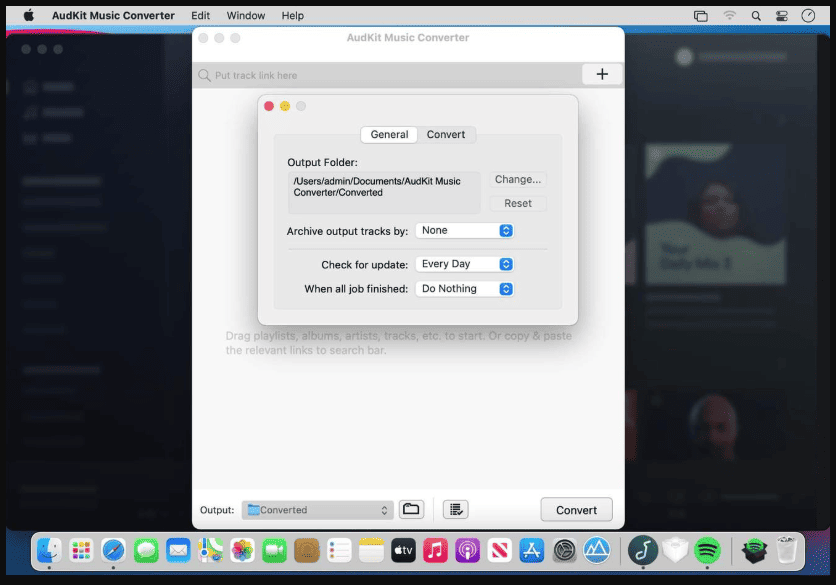
Task: Open Spotlight search in menu bar
Action: (x=756, y=16)
